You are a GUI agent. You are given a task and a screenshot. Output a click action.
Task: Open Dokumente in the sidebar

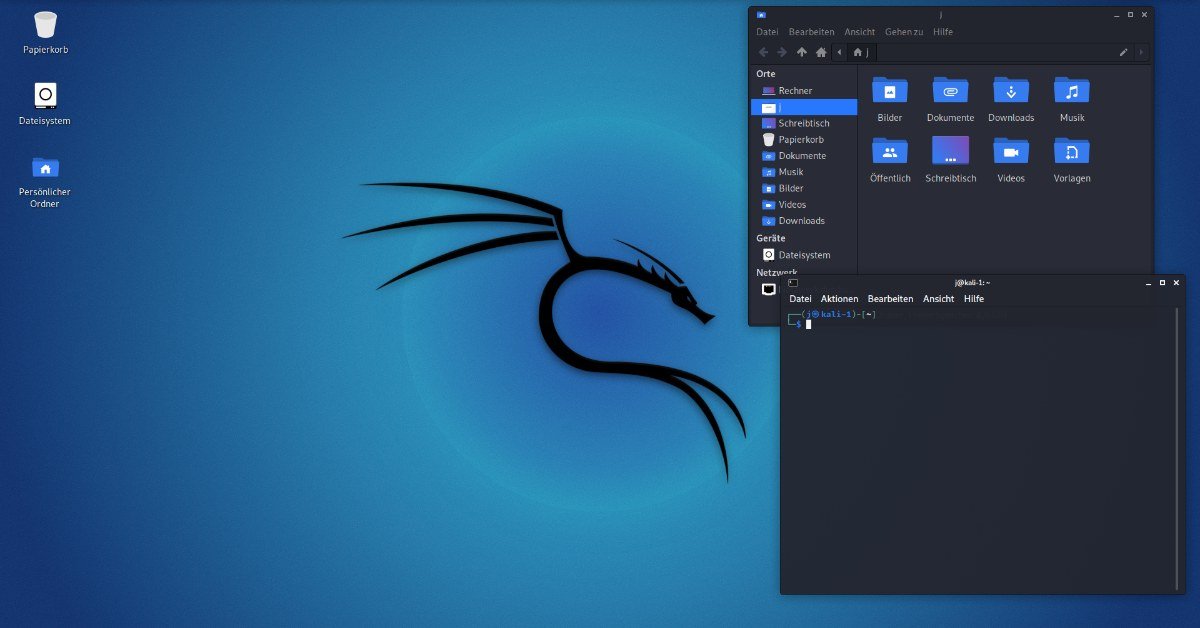804,156
